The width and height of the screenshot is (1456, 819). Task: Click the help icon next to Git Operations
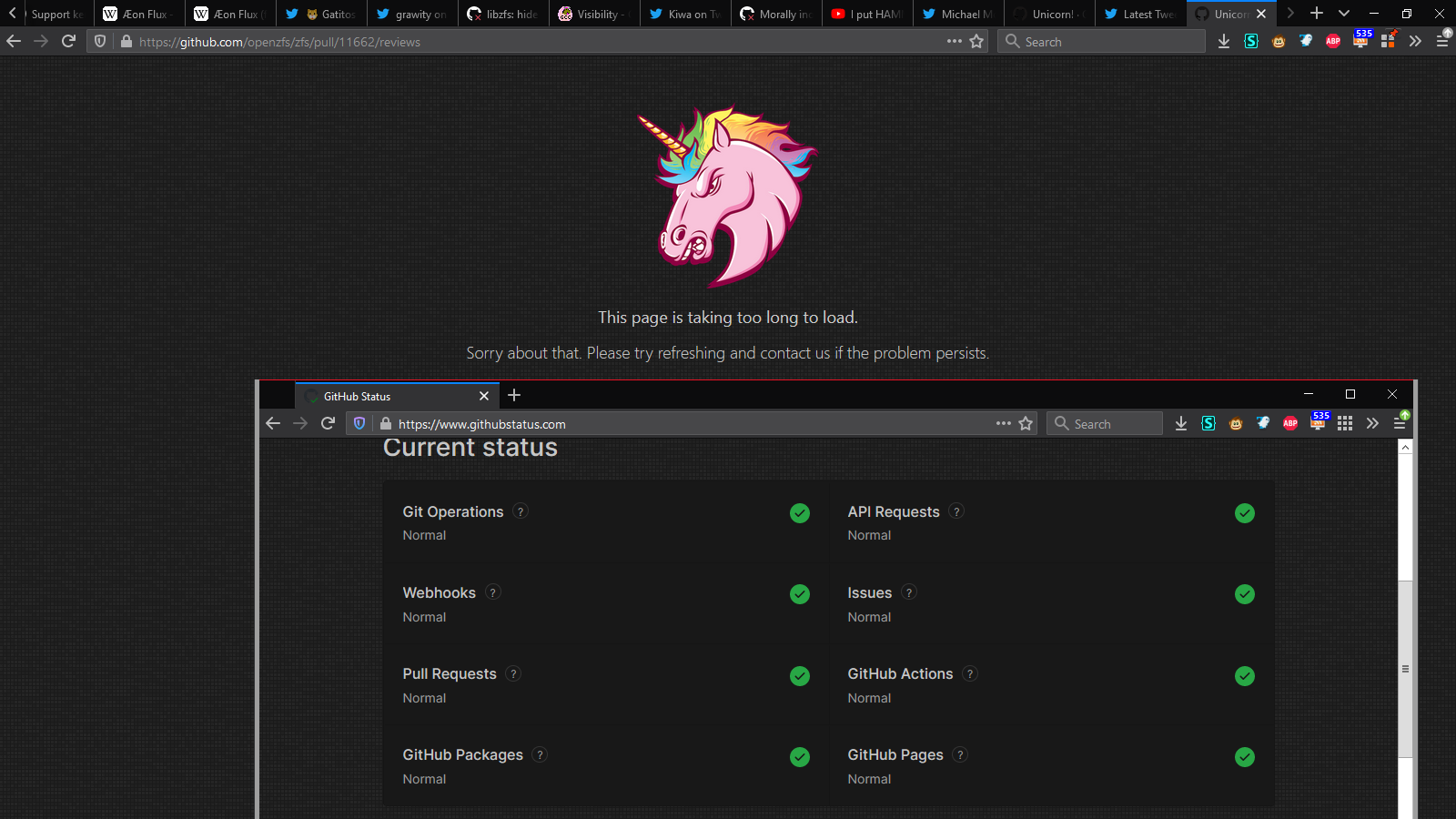coord(521,511)
